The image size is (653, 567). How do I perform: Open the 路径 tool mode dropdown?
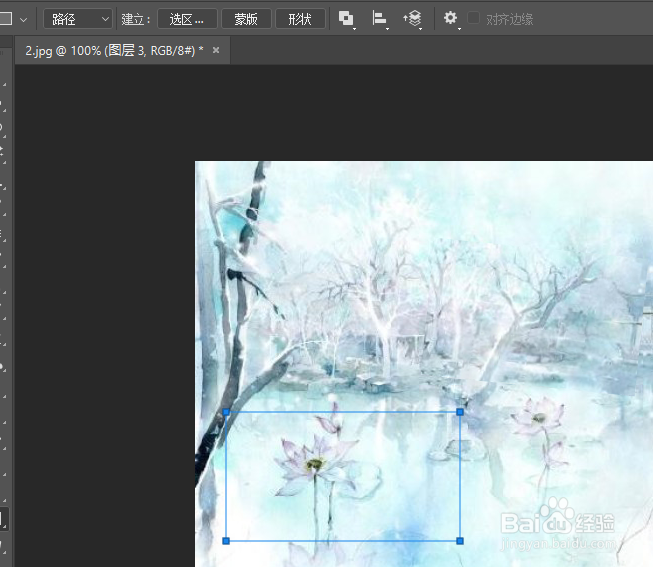(x=78, y=19)
